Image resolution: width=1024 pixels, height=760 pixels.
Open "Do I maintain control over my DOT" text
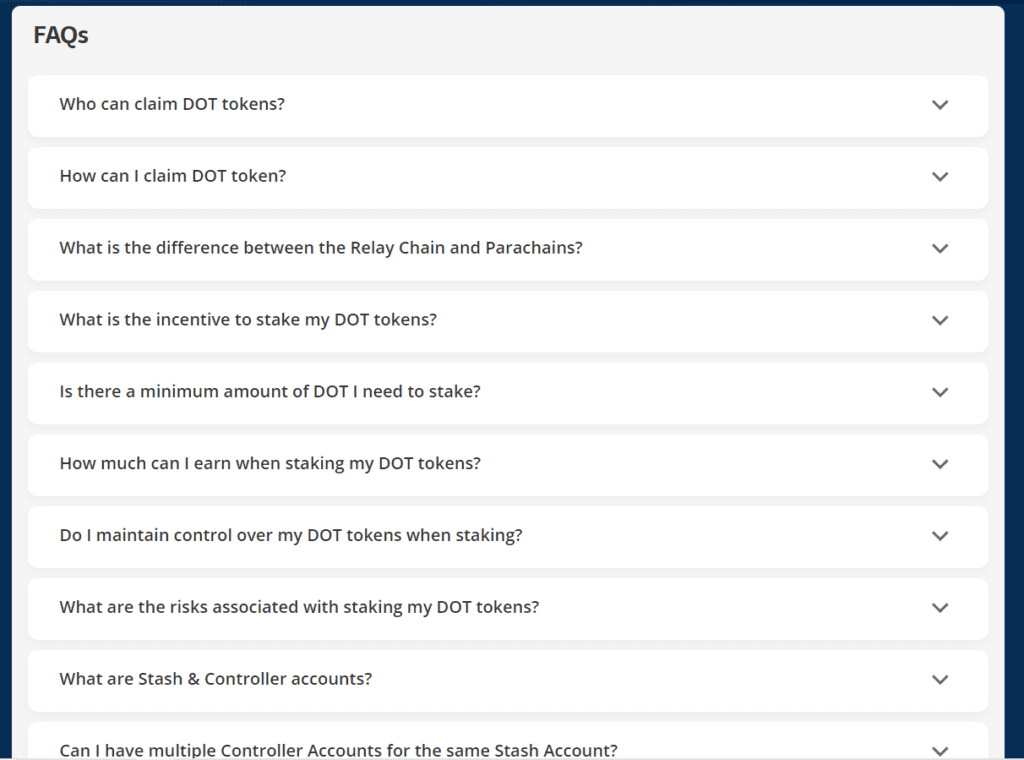(x=291, y=536)
